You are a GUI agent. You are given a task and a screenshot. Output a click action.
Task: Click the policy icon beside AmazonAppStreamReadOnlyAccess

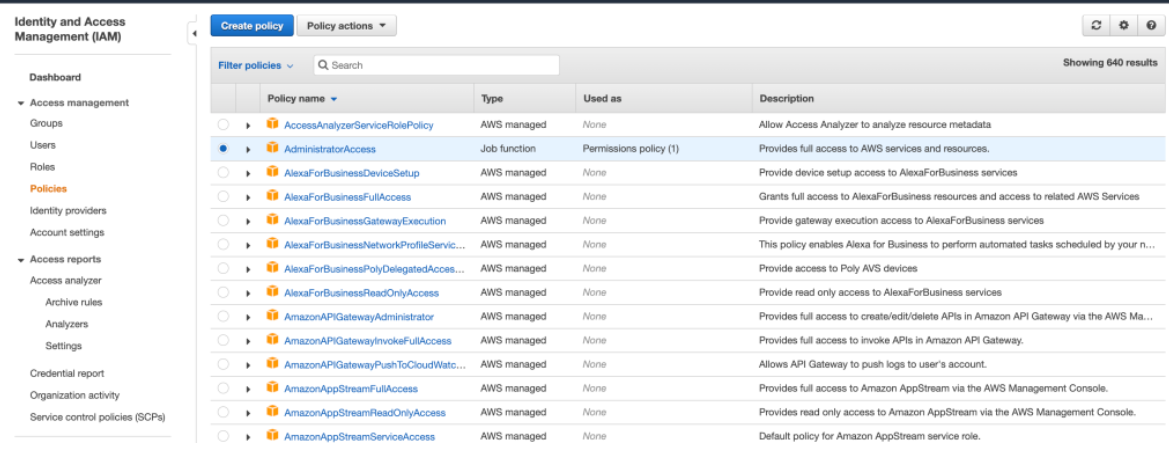(x=272, y=412)
